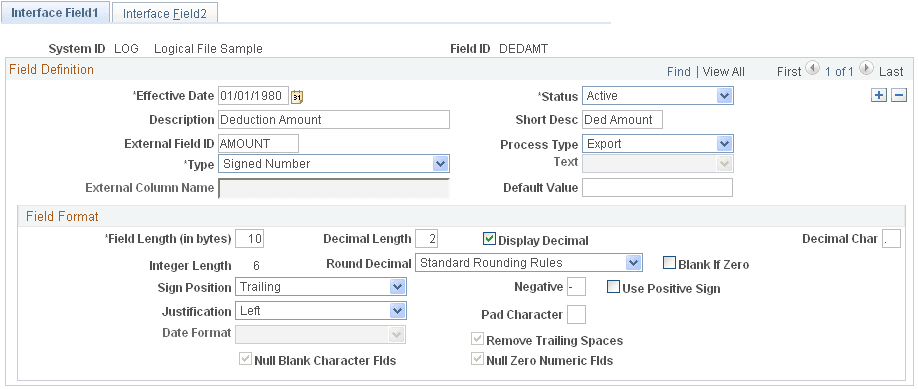Open the Round Decimal dropdown
Image resolution: width=918 pixels, height=389 pixels.
pyautogui.click(x=529, y=263)
